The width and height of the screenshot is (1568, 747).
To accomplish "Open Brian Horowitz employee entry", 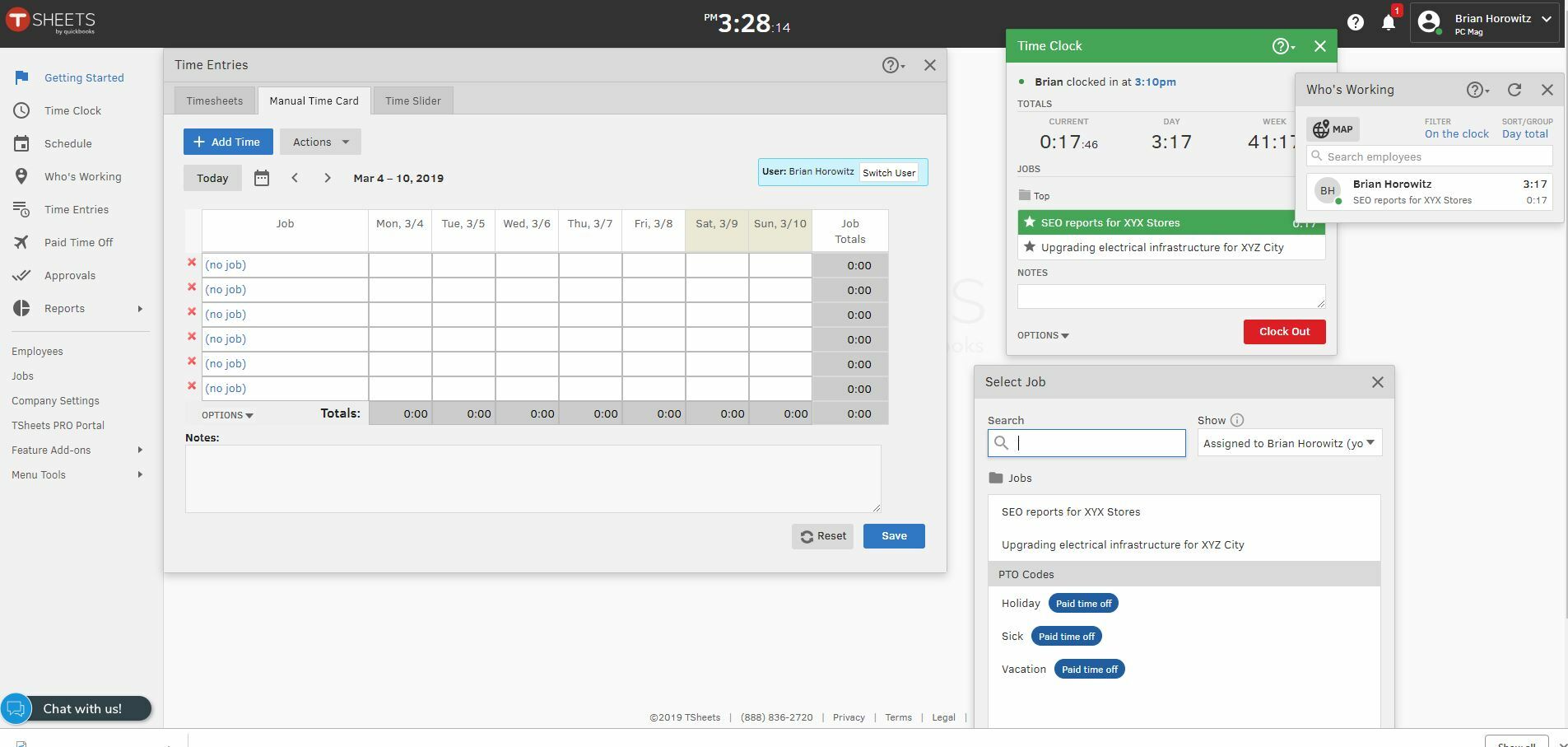I will 1430,192.
